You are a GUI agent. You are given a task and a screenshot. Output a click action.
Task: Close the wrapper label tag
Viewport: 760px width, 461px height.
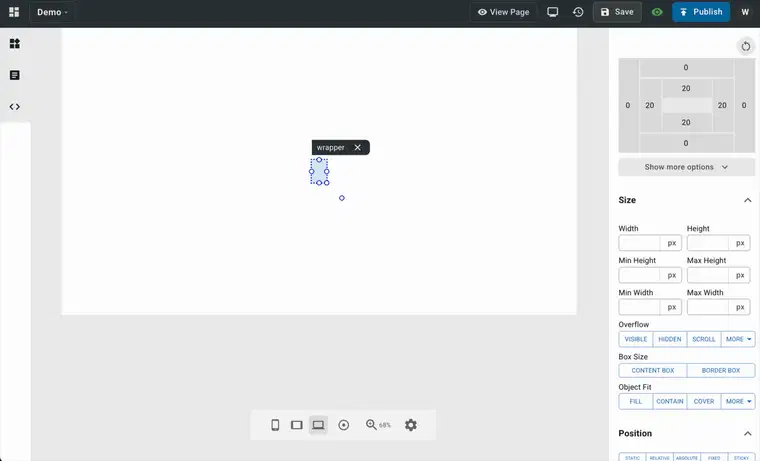pyautogui.click(x=357, y=147)
